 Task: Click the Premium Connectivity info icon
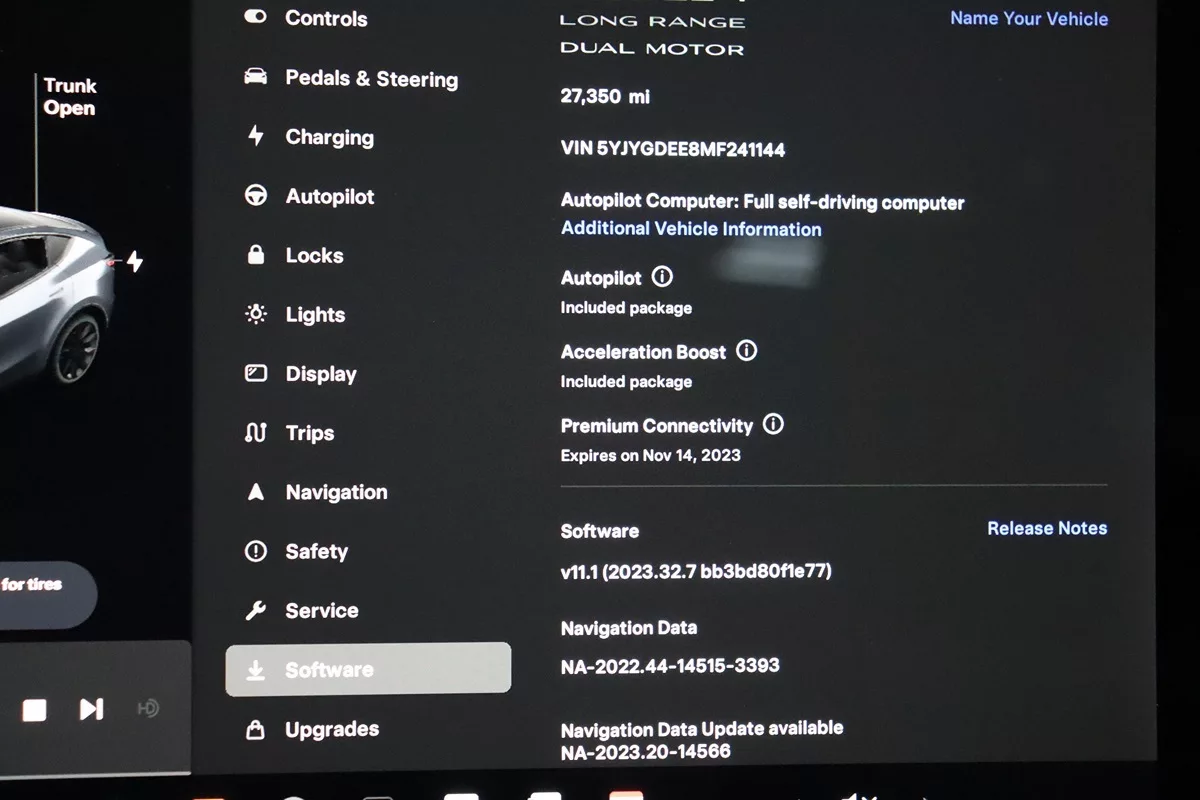[773, 424]
